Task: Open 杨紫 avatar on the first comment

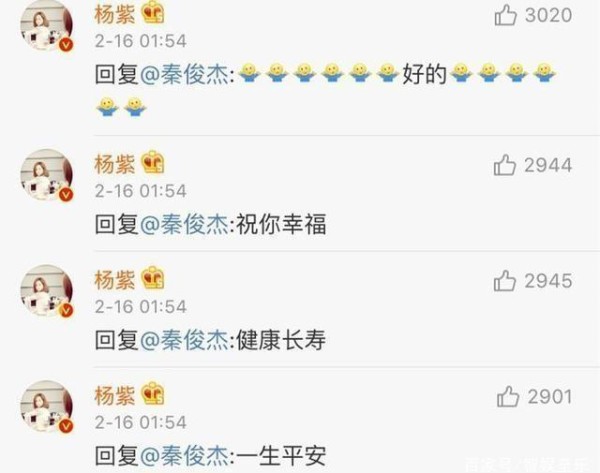Action: point(47,25)
